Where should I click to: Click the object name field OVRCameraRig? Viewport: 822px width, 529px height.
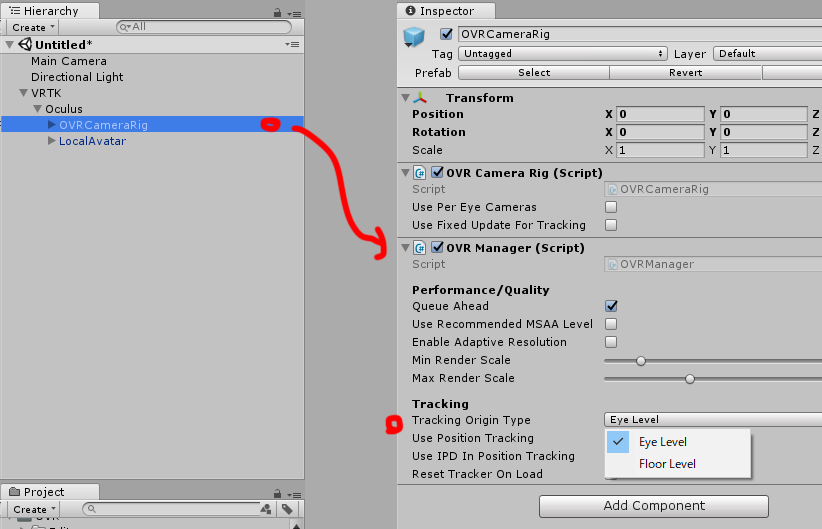click(x=640, y=34)
